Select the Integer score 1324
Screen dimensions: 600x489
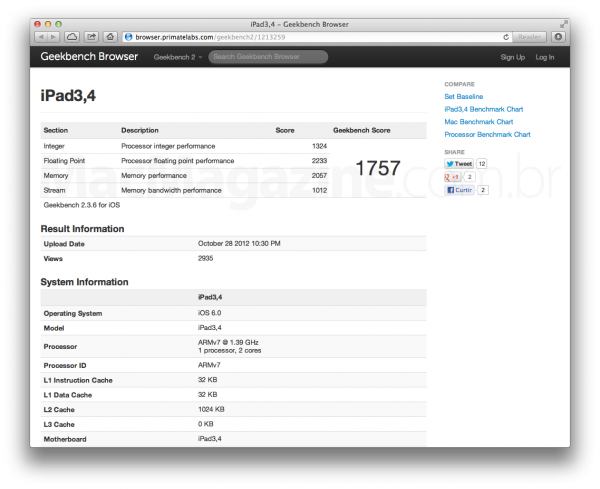tap(319, 146)
